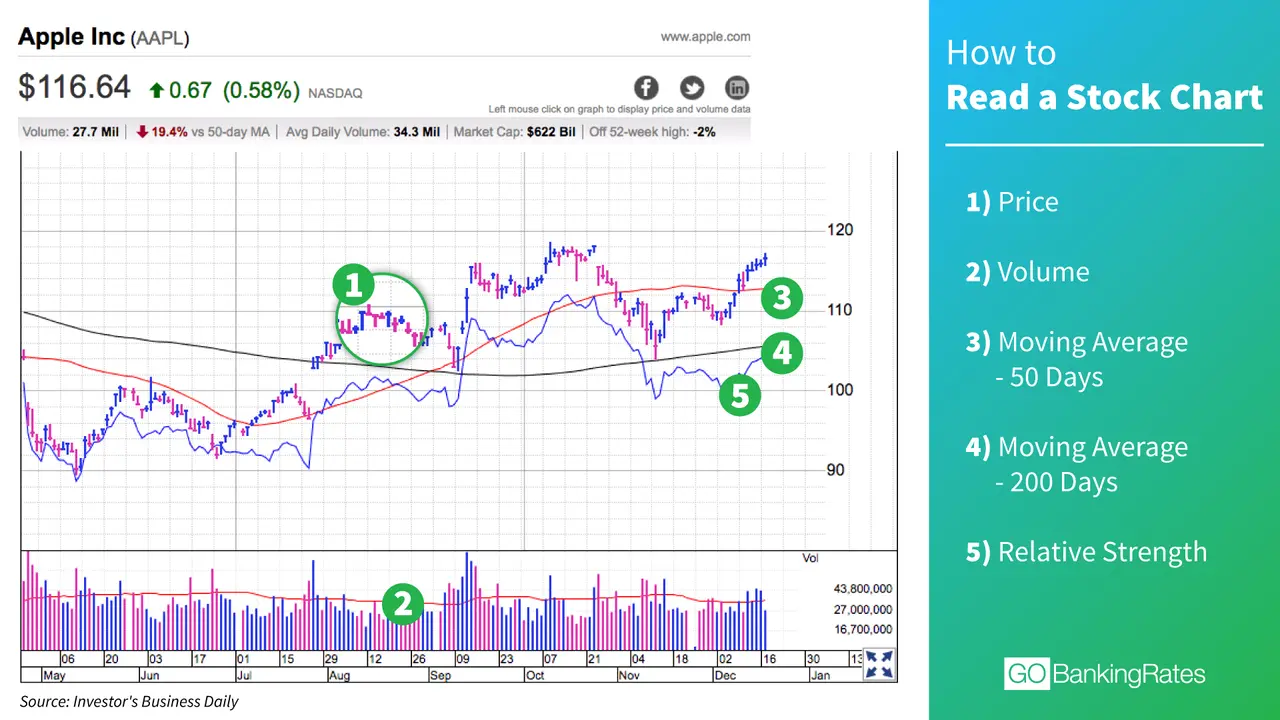Click the GOBankingRates logo
1280x720 pixels.
[x=1105, y=674]
